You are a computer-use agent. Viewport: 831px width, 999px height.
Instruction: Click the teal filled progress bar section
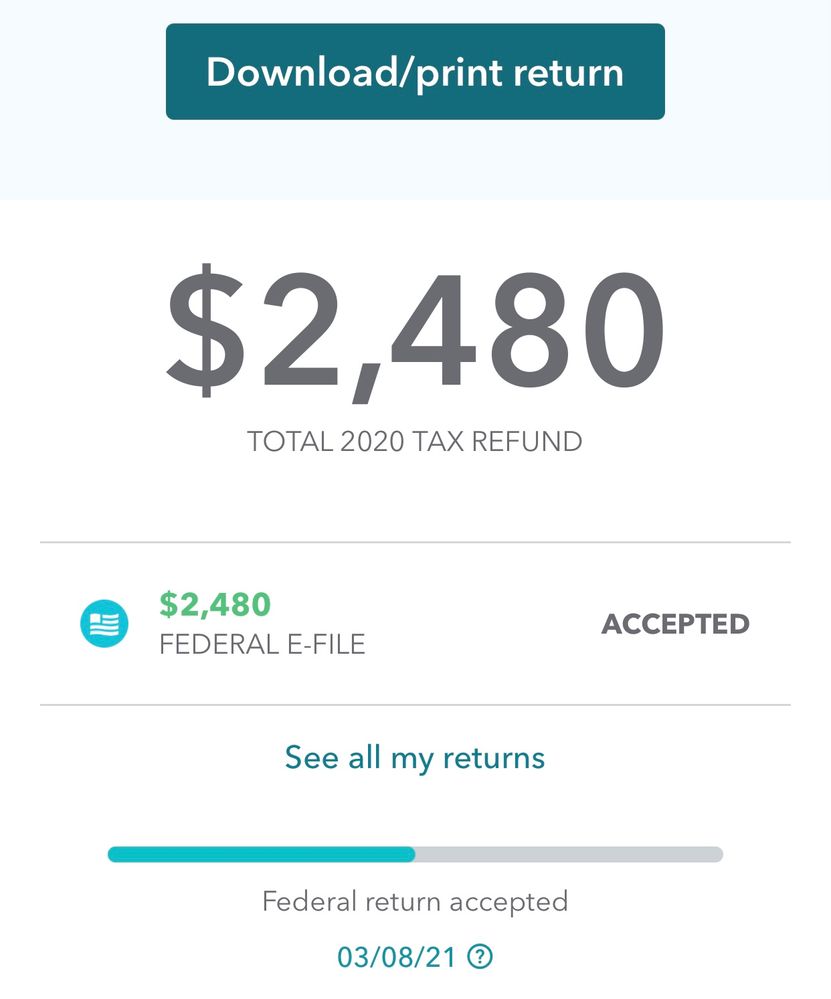(260, 854)
